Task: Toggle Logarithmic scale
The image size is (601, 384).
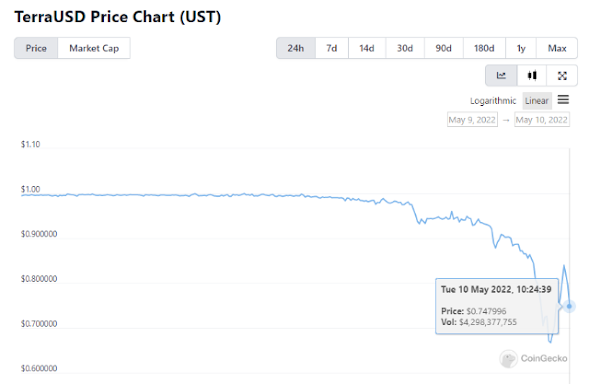Action: click(x=493, y=101)
